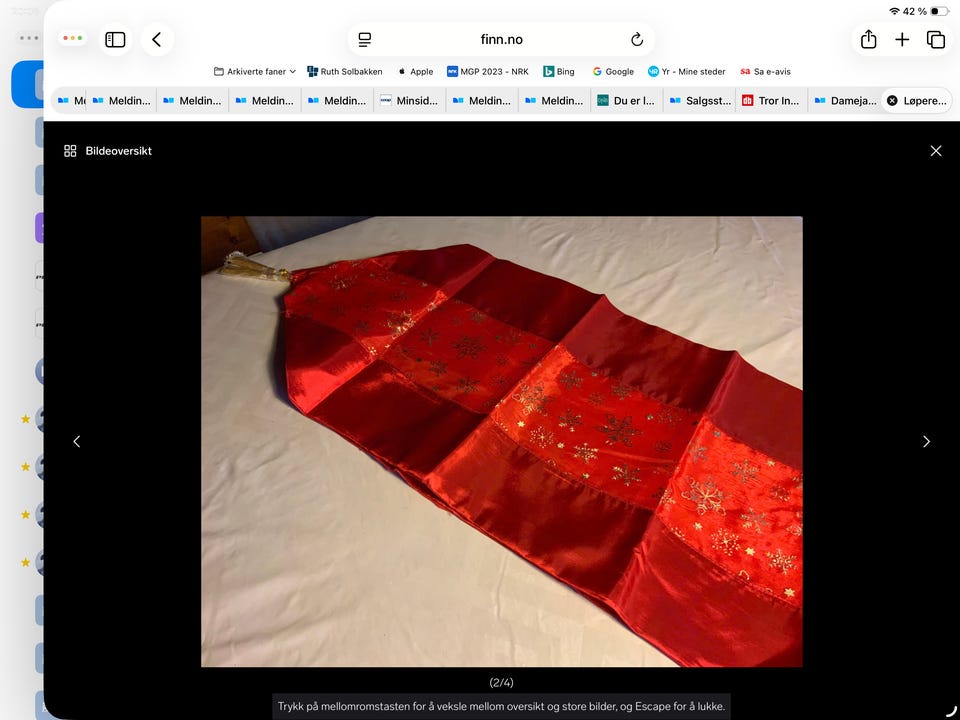Switch to the Tror In... tab
Screen dimensions: 960x720
tap(771, 100)
